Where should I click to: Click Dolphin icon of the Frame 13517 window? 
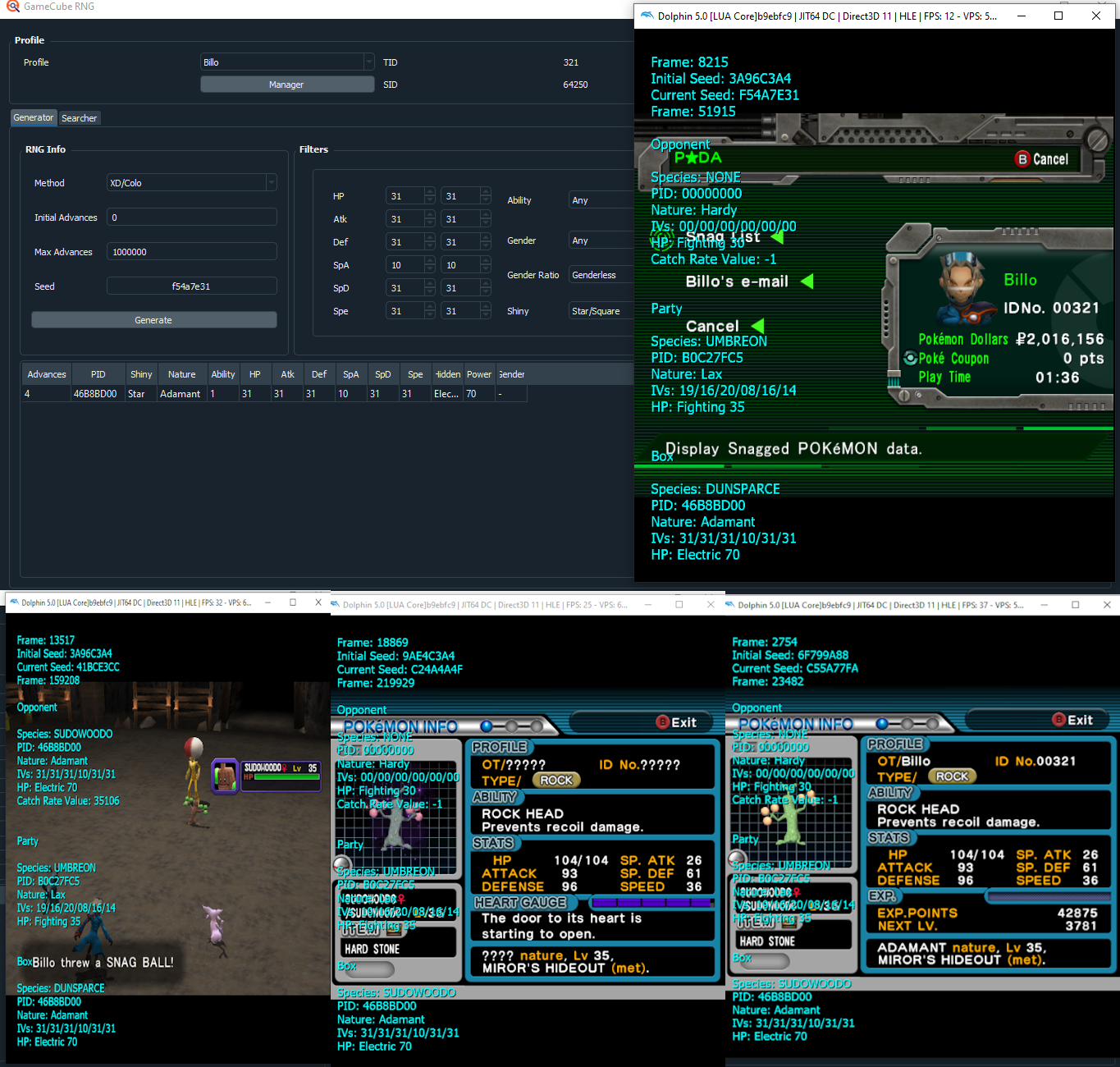click(x=13, y=602)
